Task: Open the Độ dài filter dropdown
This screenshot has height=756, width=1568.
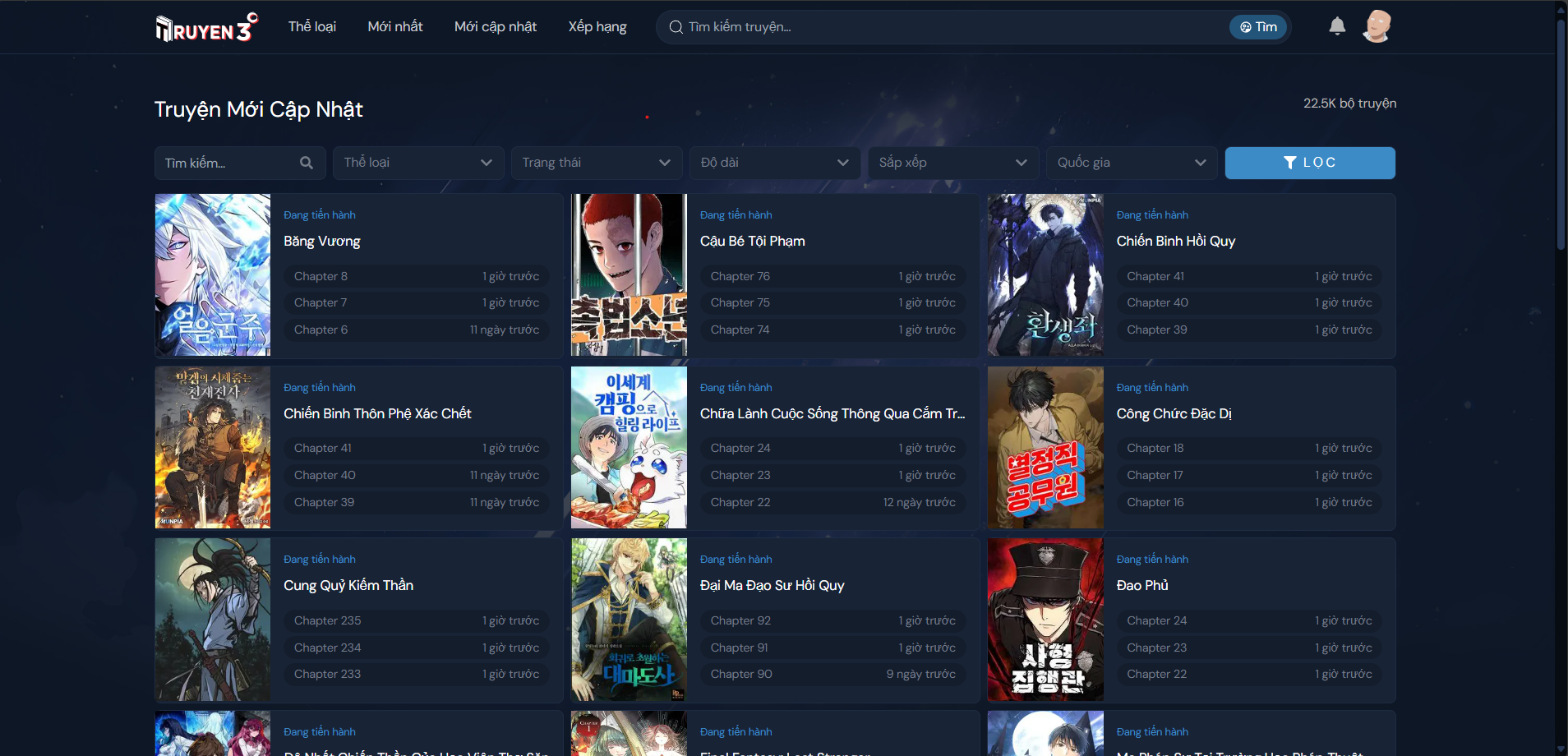Action: coord(774,163)
